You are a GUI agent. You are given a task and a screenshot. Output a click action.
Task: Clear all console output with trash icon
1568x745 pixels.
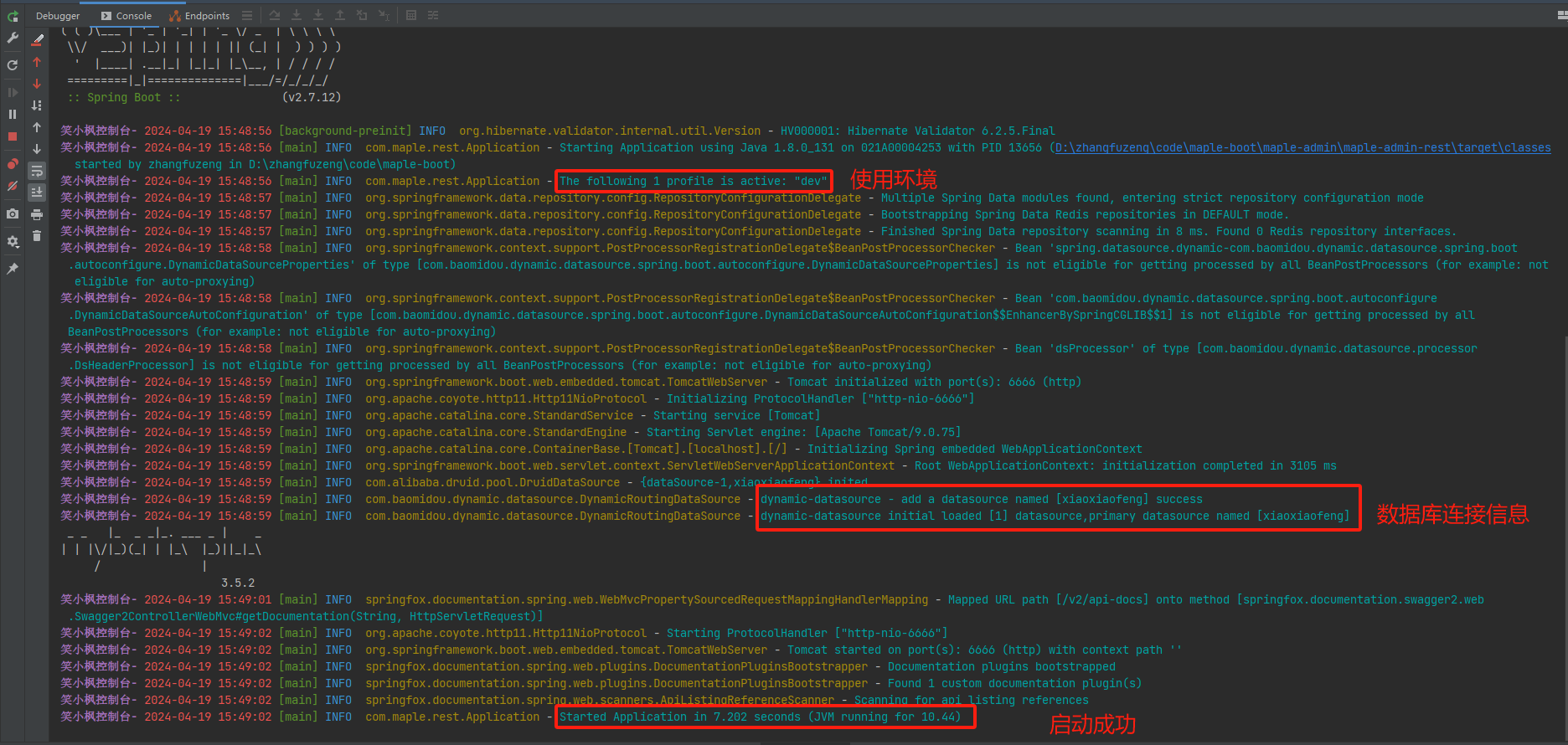pyautogui.click(x=37, y=236)
